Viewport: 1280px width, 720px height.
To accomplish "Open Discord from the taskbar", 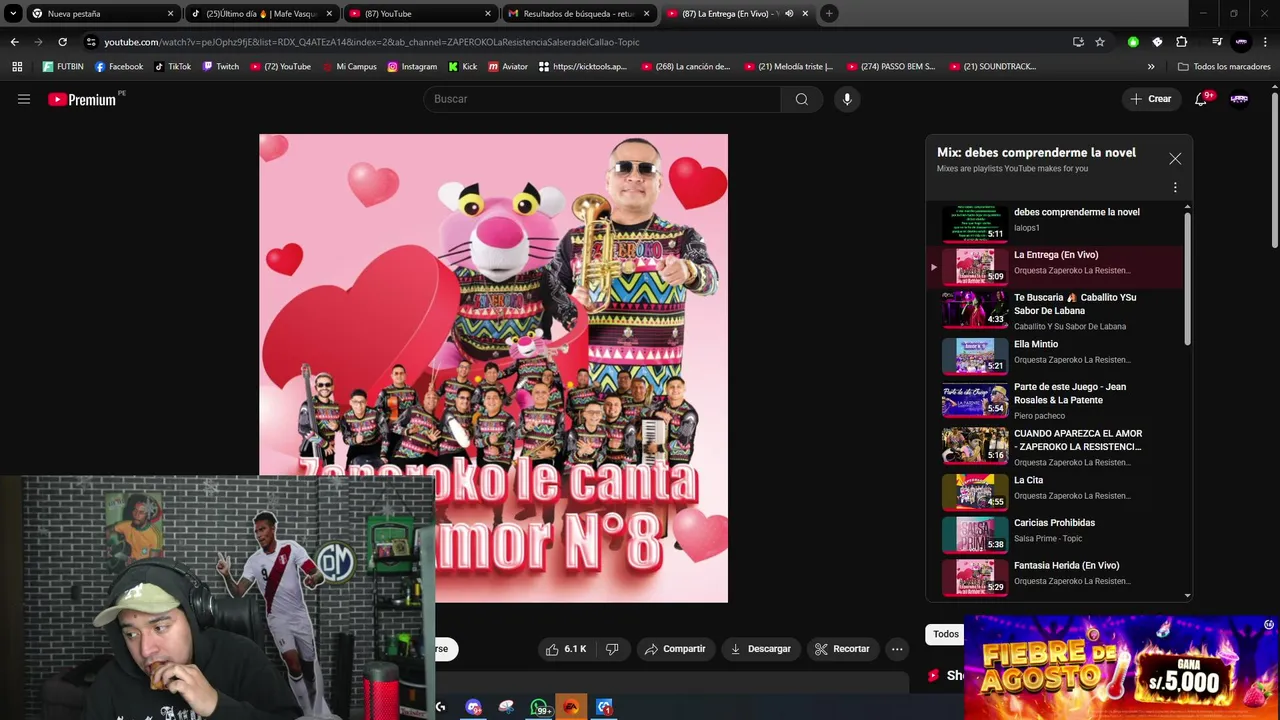I will coord(473,707).
